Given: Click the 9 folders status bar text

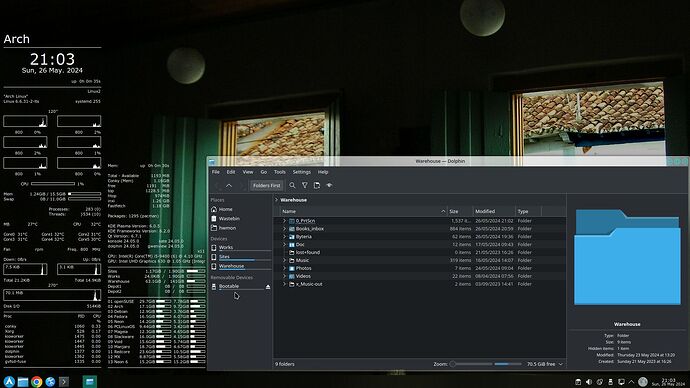Looking at the screenshot, I should coord(285,364).
